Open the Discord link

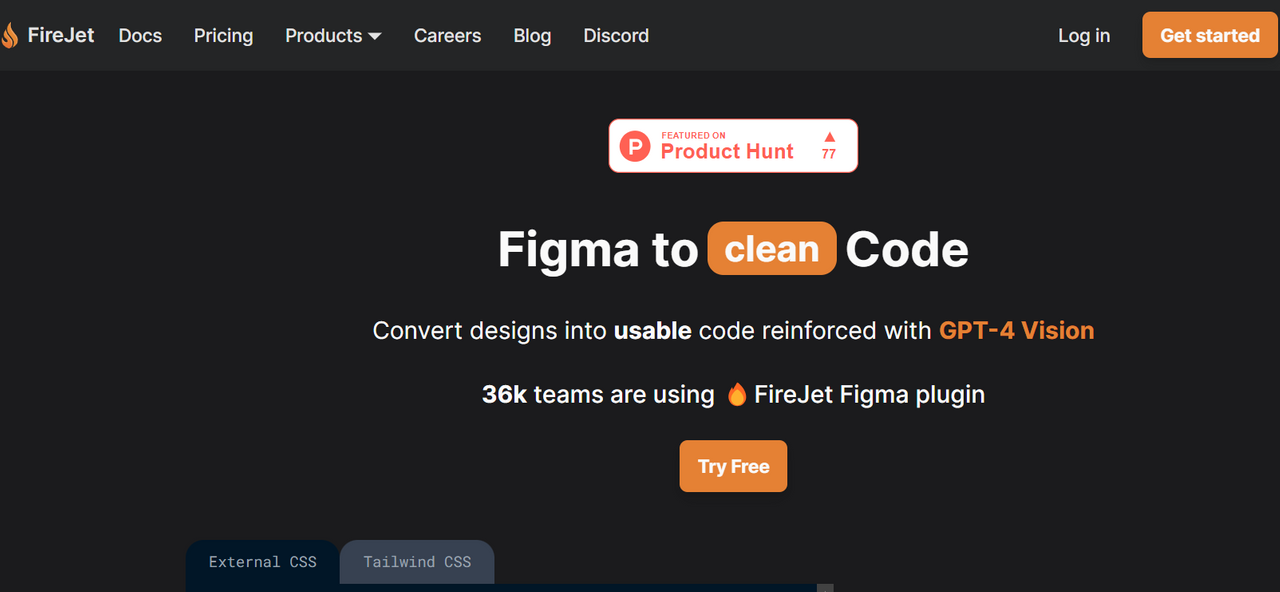[616, 36]
